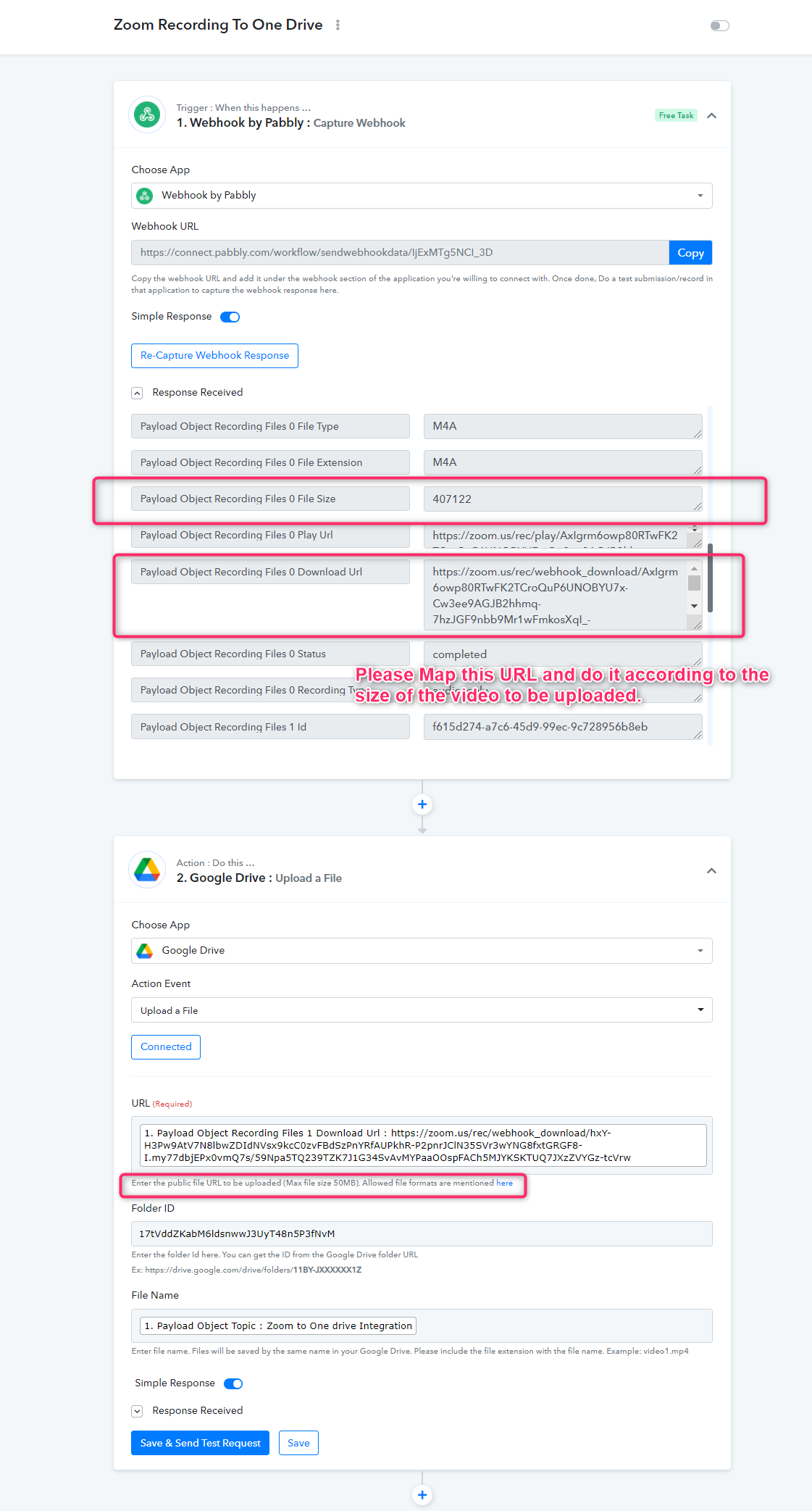This screenshot has height=1511, width=812.
Task: Click the File Name mapped field
Action: tap(422, 1325)
